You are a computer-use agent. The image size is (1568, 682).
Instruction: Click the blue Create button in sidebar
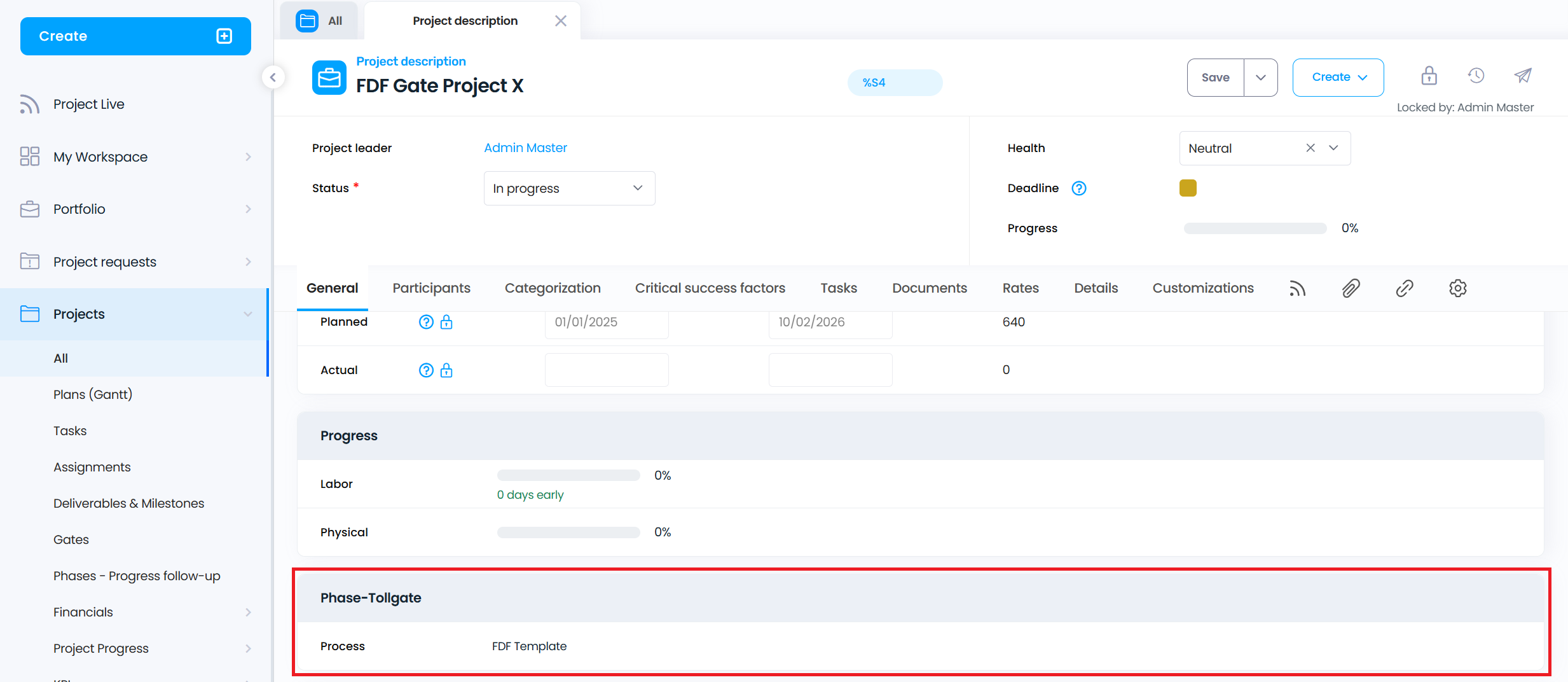pos(135,36)
